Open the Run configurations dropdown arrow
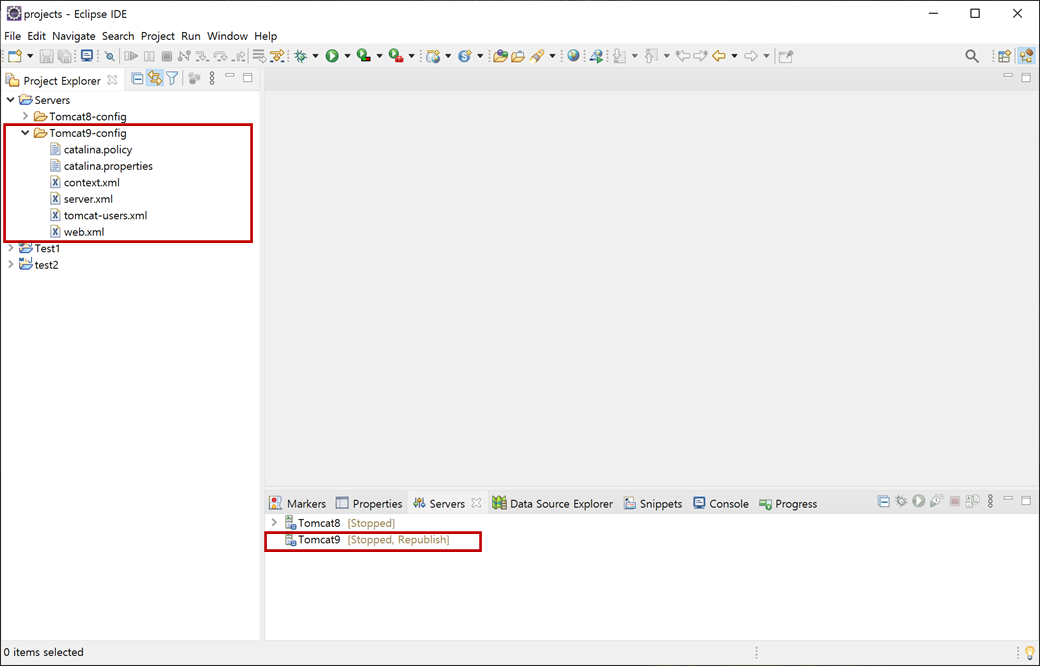The height and width of the screenshot is (666, 1040). [x=347, y=56]
